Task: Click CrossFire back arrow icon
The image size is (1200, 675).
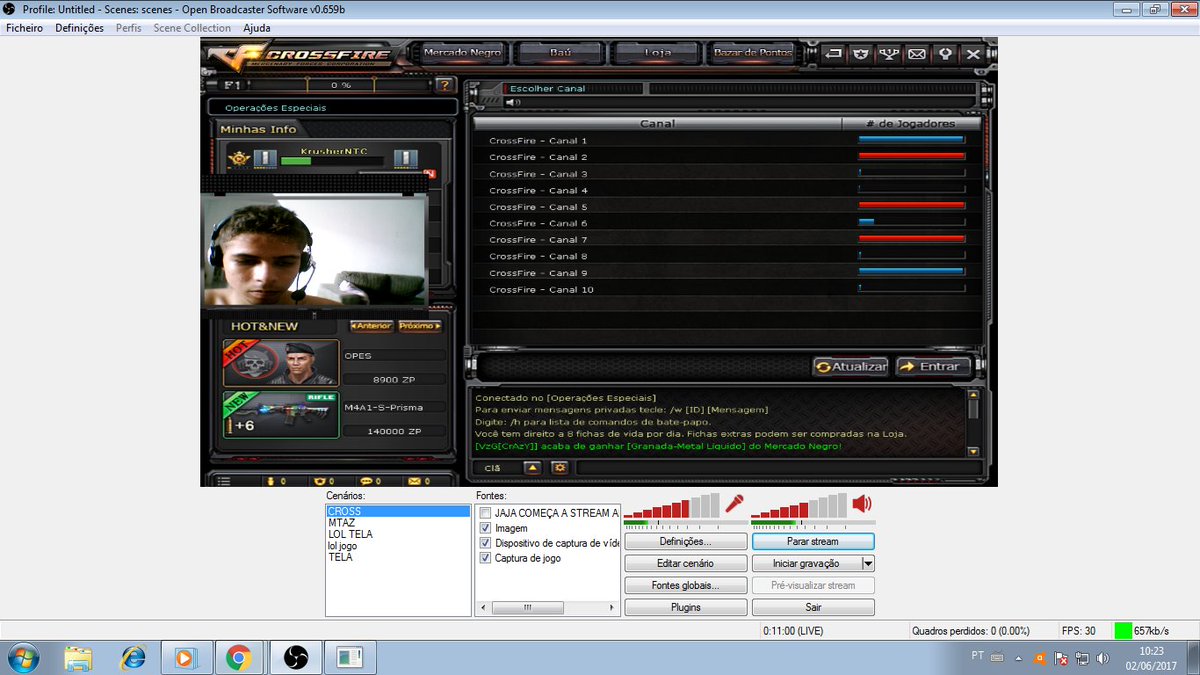Action: (x=832, y=54)
